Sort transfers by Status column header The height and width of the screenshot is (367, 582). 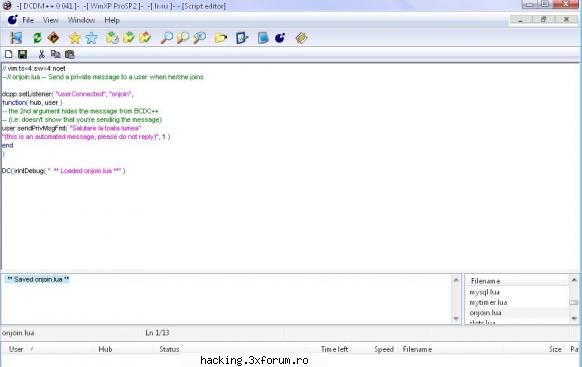coord(169,349)
